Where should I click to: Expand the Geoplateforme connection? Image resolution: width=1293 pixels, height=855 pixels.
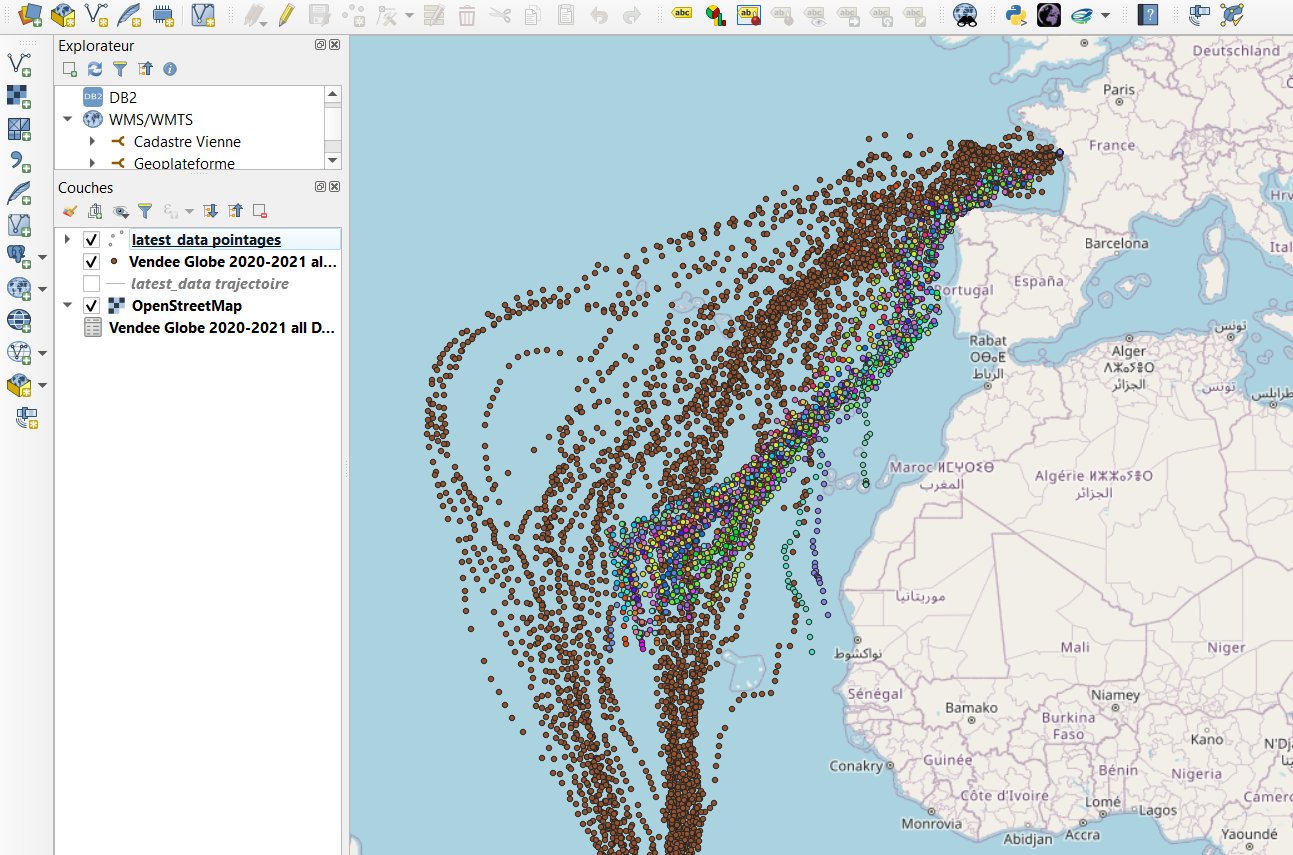pos(92,164)
